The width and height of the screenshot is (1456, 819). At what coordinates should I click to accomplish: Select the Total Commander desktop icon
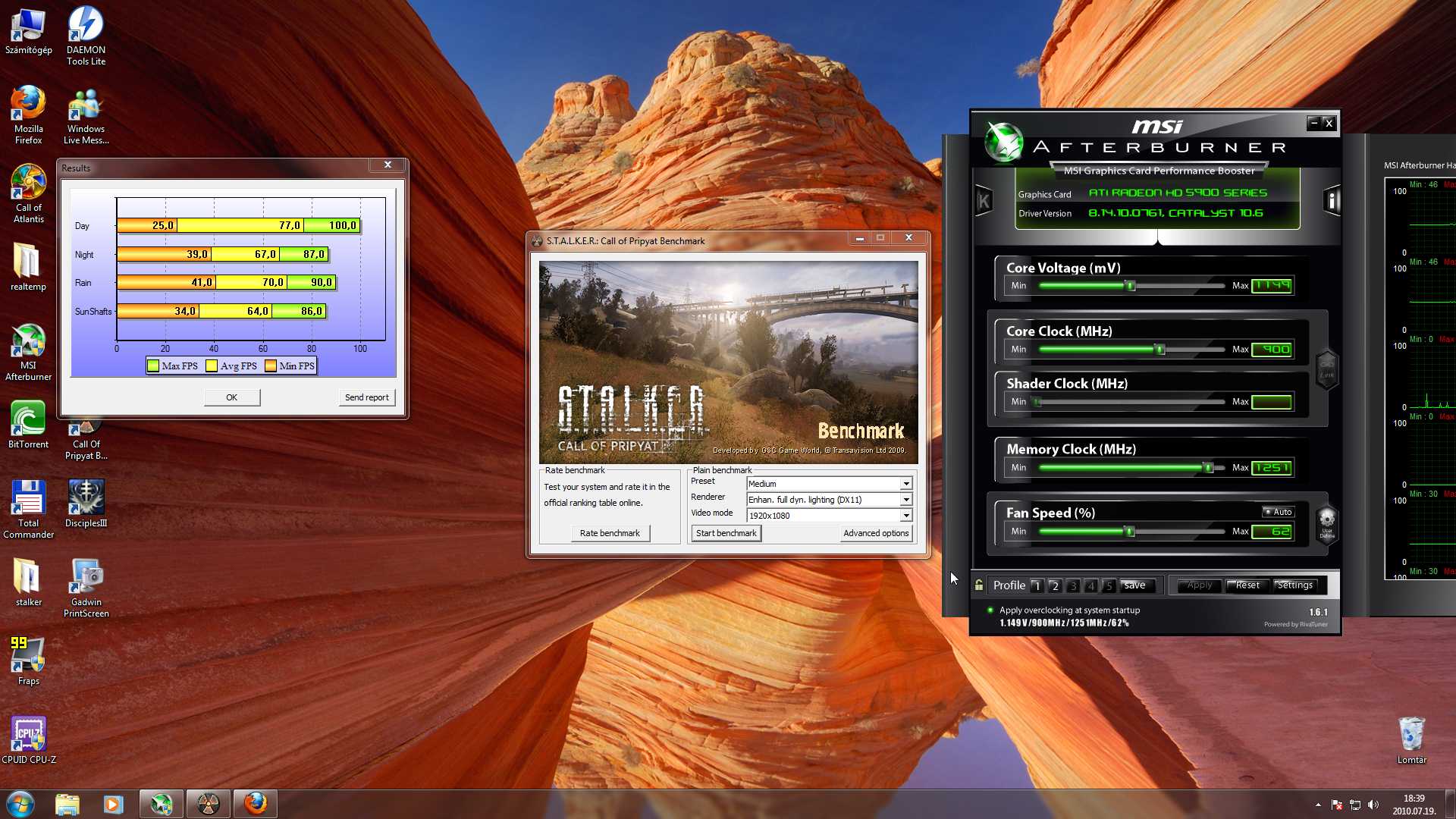[x=29, y=510]
